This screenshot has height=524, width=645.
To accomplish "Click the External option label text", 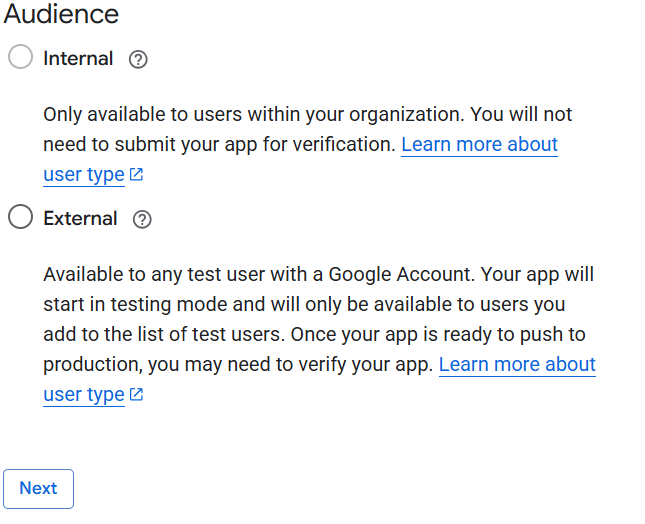I will pos(80,219).
